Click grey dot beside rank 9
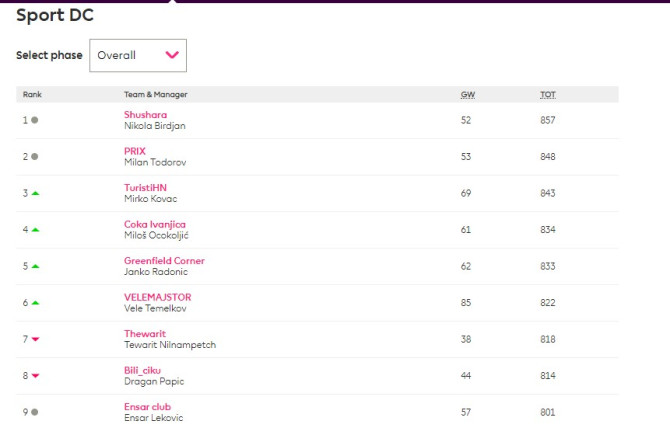 [x=35, y=412]
